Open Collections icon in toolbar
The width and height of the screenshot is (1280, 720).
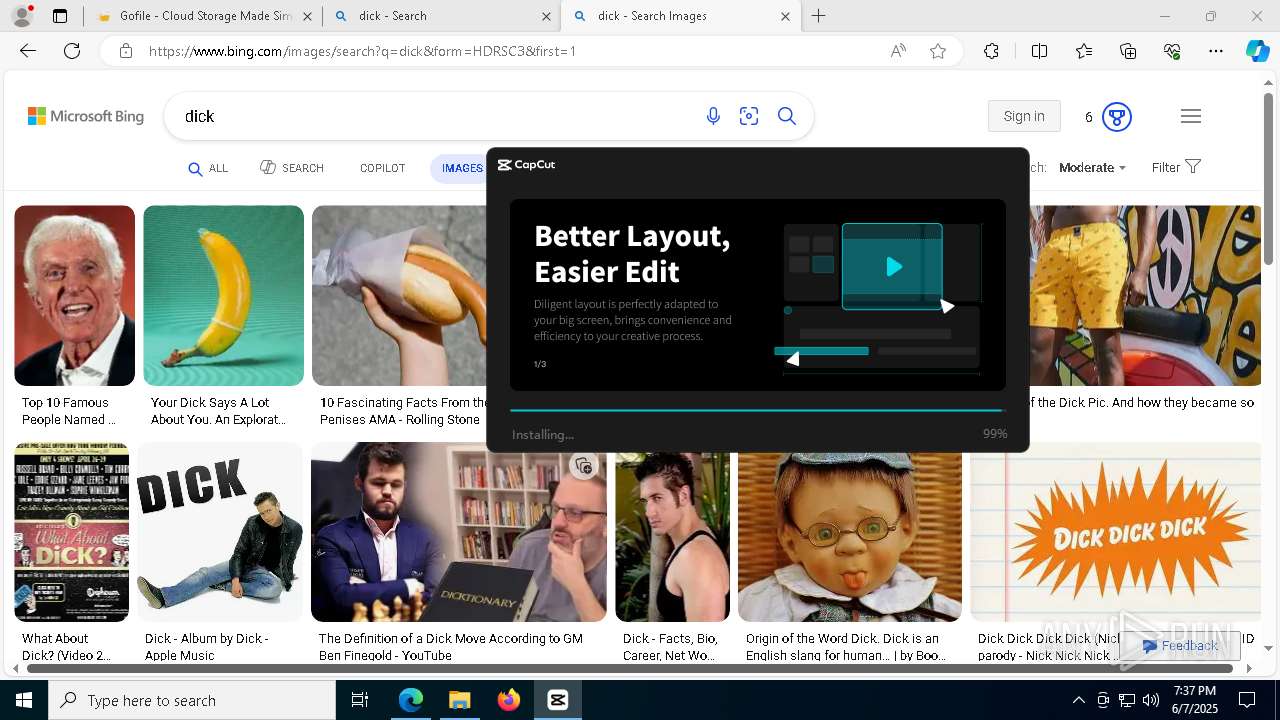coord(1128,51)
